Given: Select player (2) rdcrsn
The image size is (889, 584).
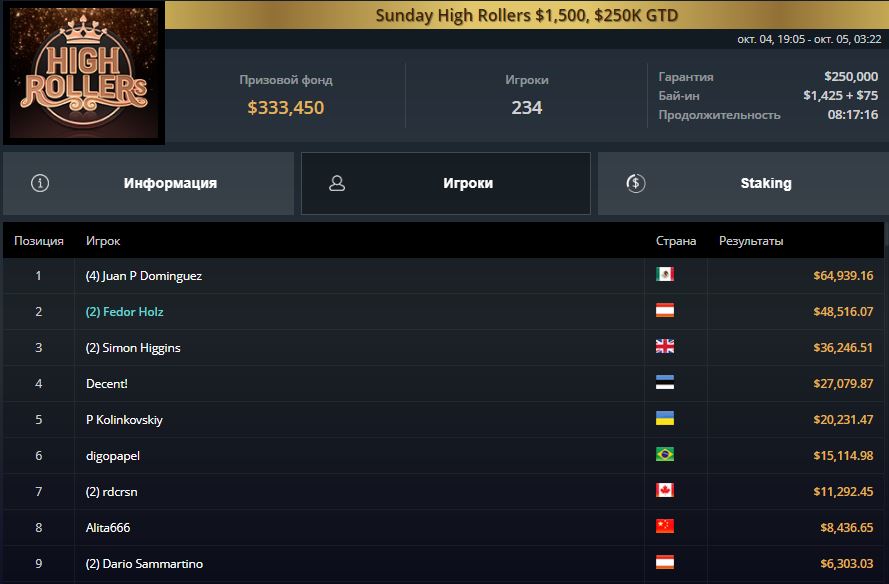Looking at the screenshot, I should [x=112, y=492].
